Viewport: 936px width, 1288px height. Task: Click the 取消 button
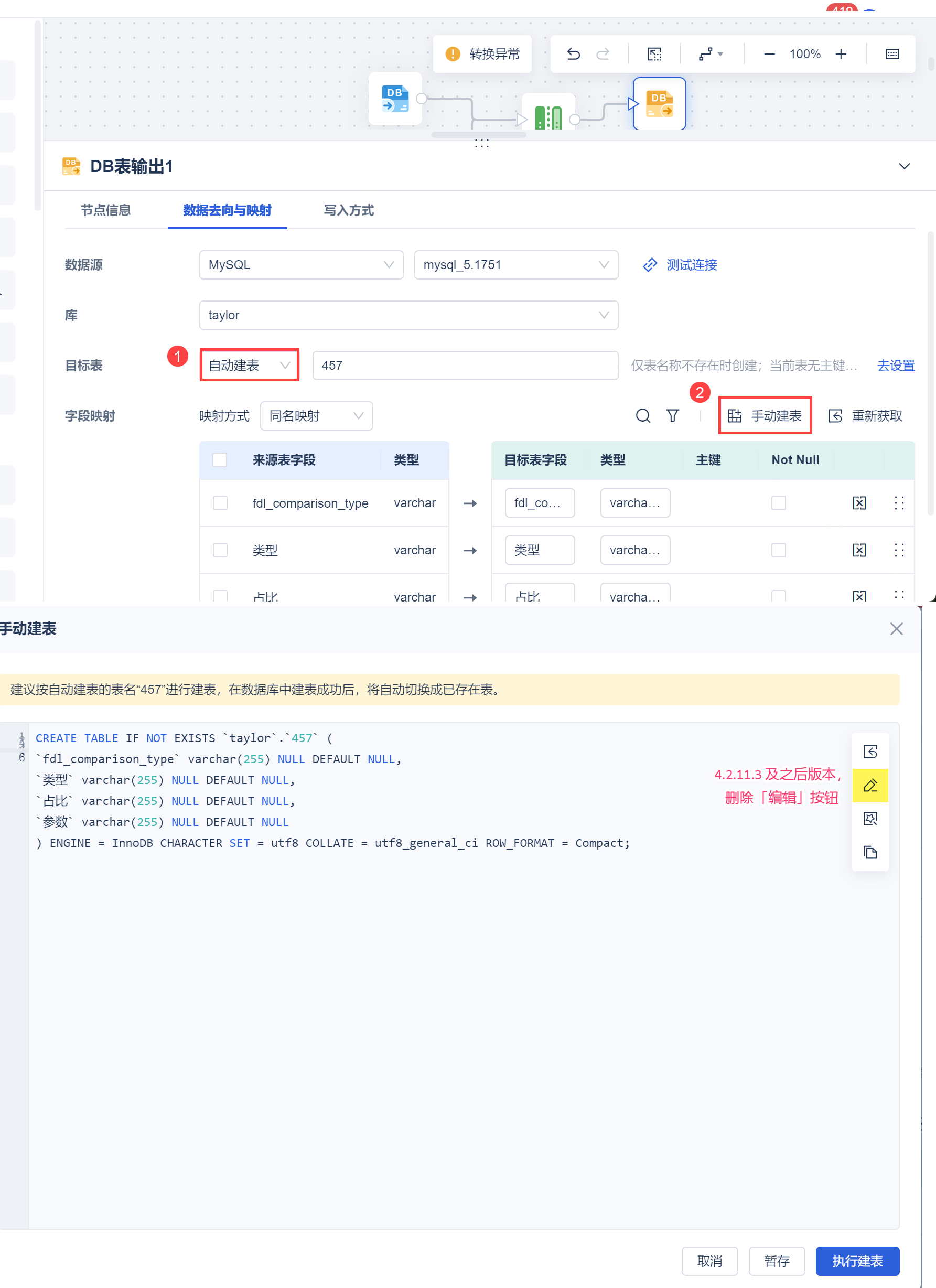(x=709, y=1261)
